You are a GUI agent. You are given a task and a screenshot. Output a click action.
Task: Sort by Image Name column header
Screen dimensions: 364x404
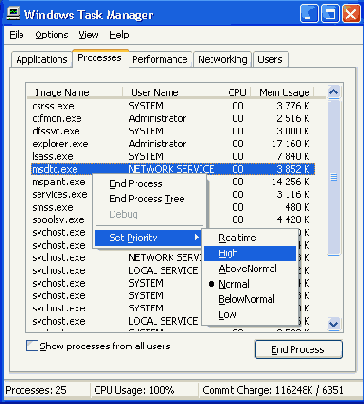74,92
